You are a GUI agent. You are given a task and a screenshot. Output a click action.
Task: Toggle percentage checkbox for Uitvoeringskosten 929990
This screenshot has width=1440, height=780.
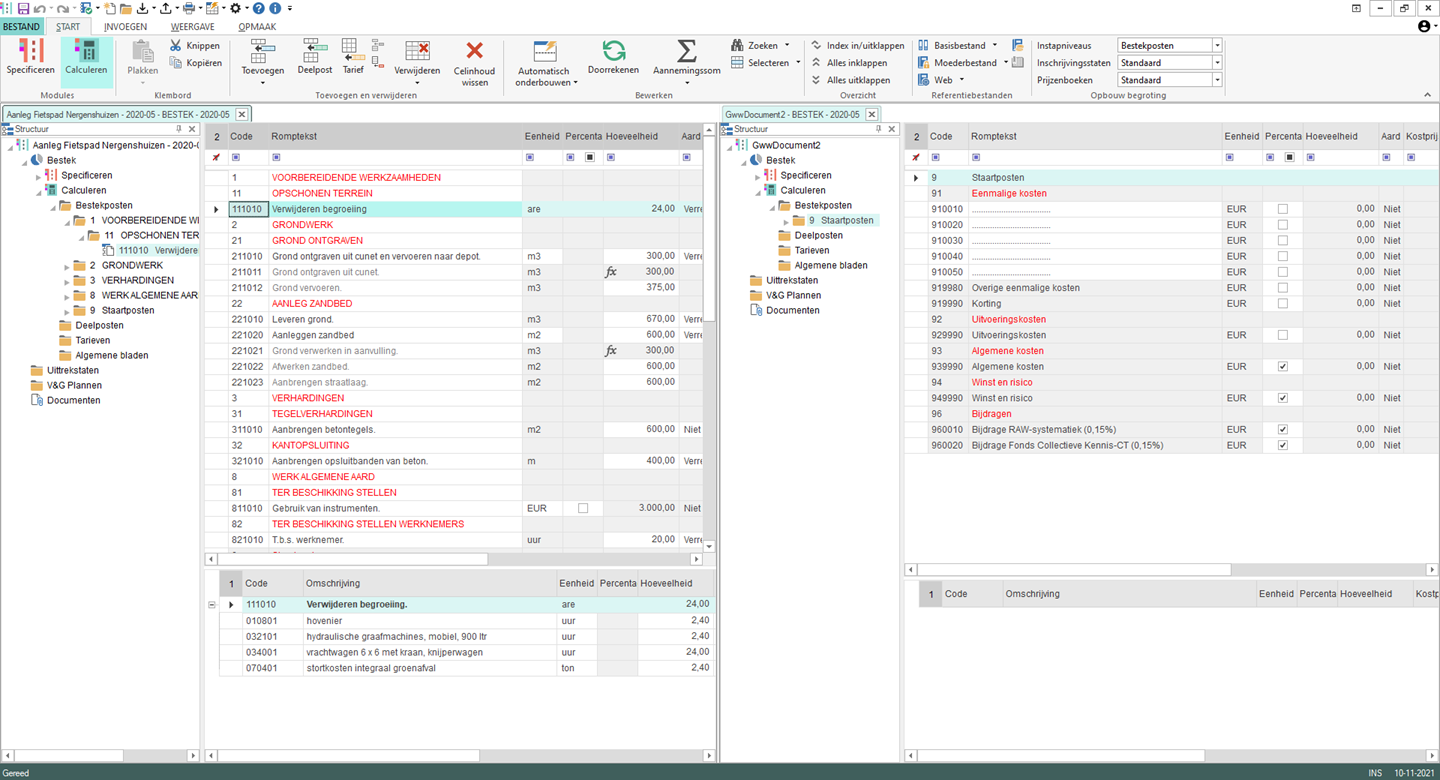click(1283, 335)
